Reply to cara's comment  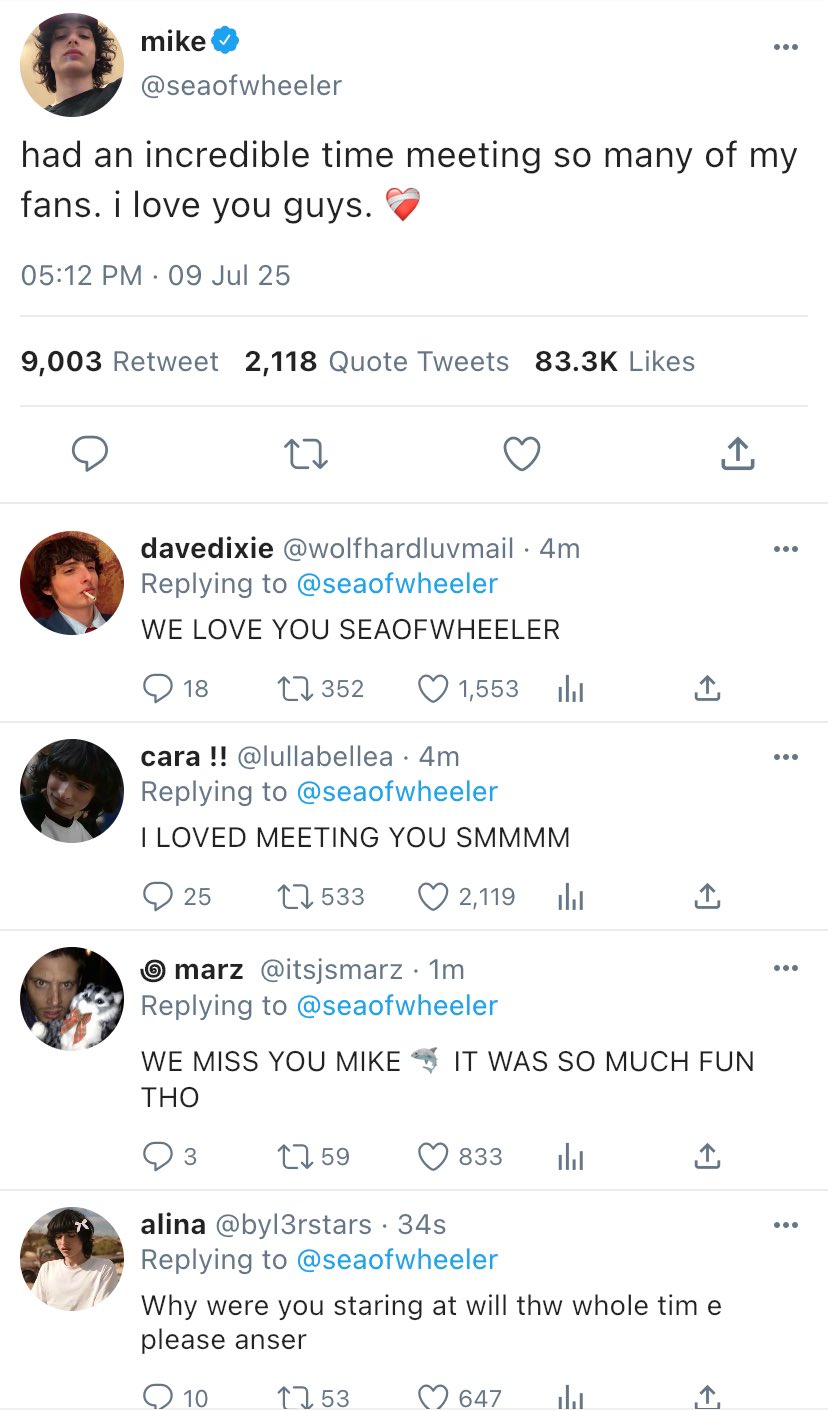pyautogui.click(x=158, y=896)
